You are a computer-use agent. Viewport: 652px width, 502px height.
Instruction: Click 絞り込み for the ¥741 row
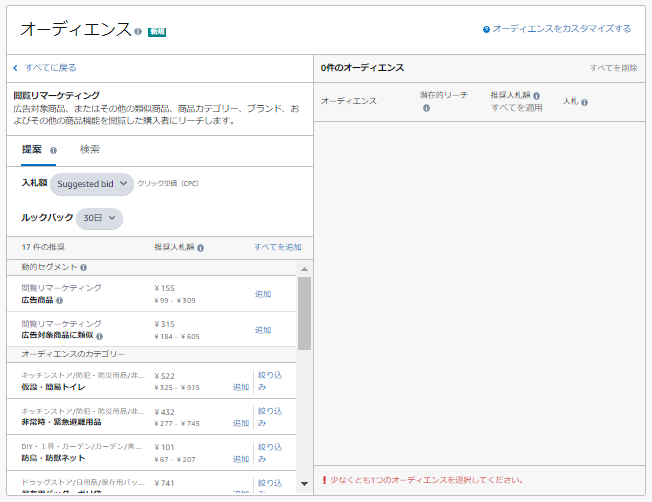pos(270,486)
